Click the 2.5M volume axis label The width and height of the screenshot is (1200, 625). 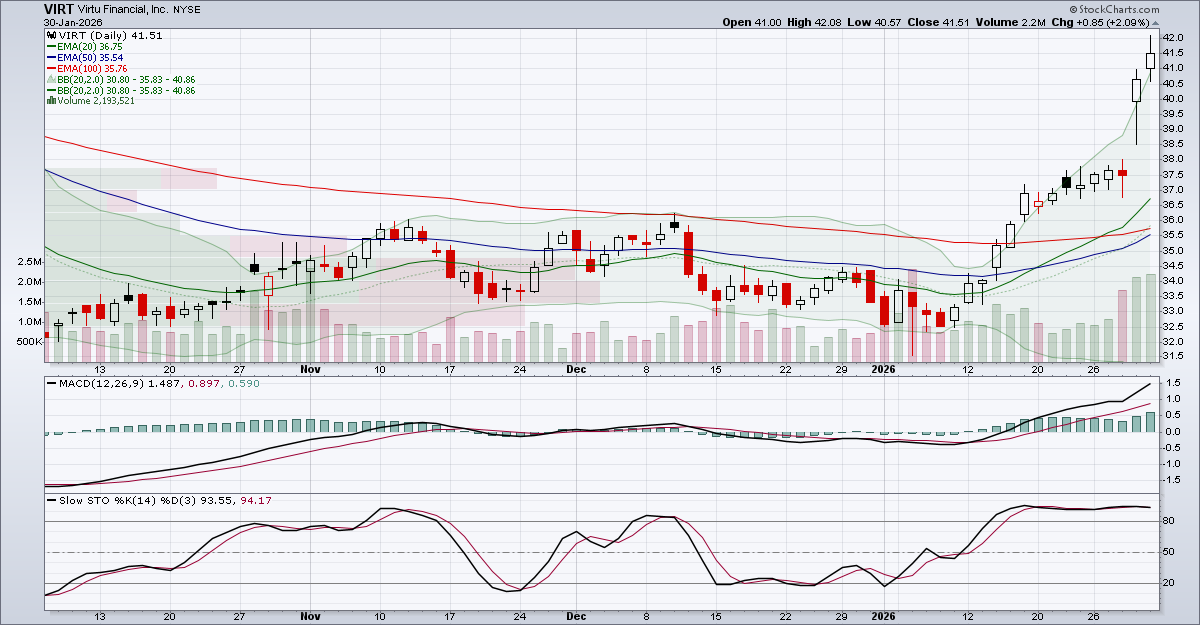[x=30, y=262]
